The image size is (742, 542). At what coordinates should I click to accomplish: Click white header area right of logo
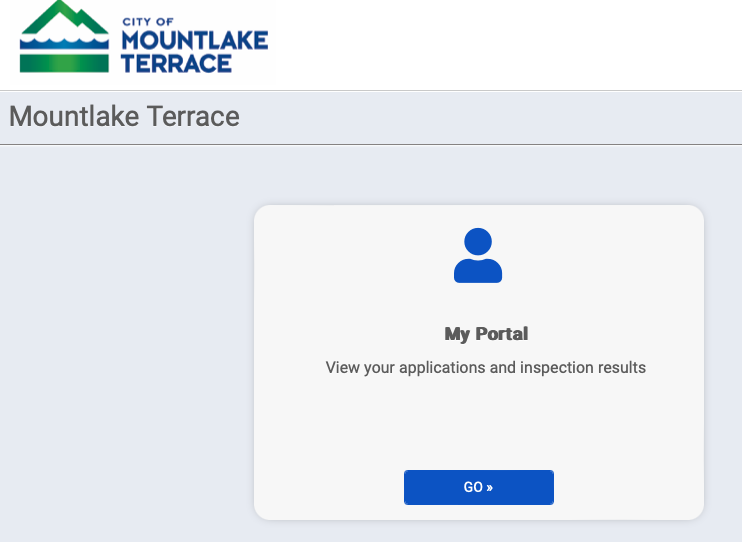click(x=500, y=45)
